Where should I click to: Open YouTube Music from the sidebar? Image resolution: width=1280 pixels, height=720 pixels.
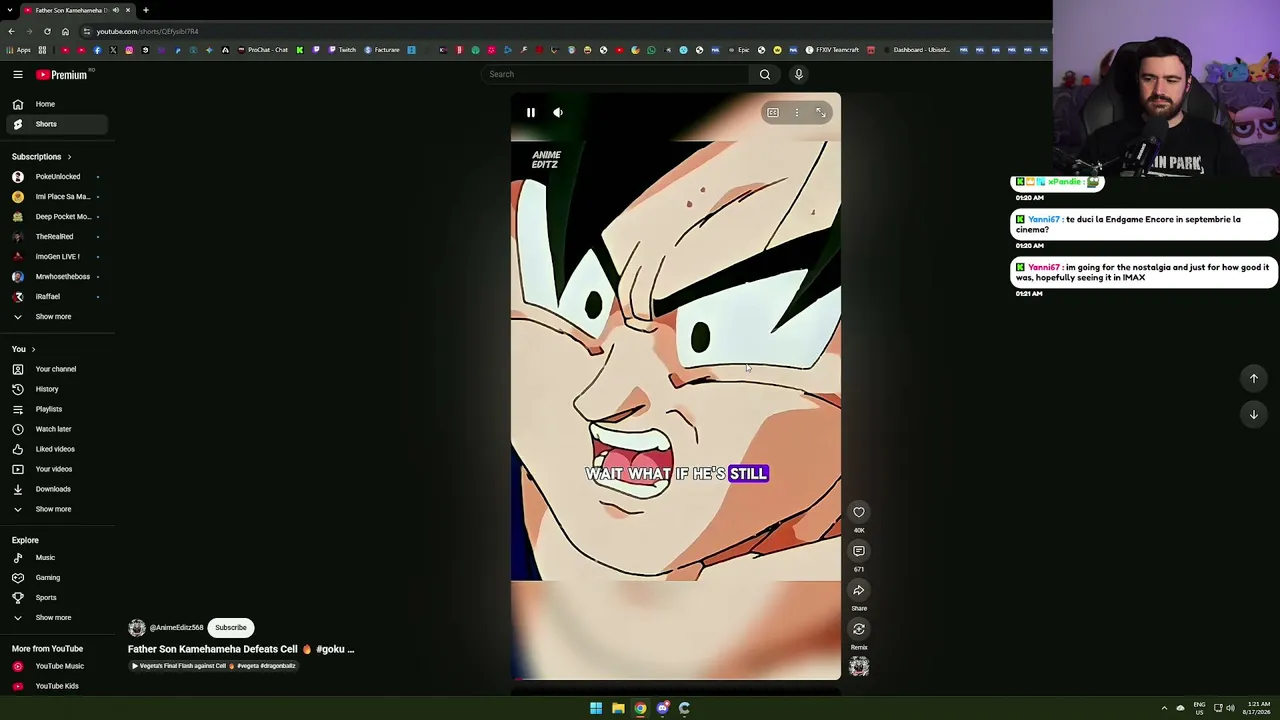pyautogui.click(x=56, y=666)
